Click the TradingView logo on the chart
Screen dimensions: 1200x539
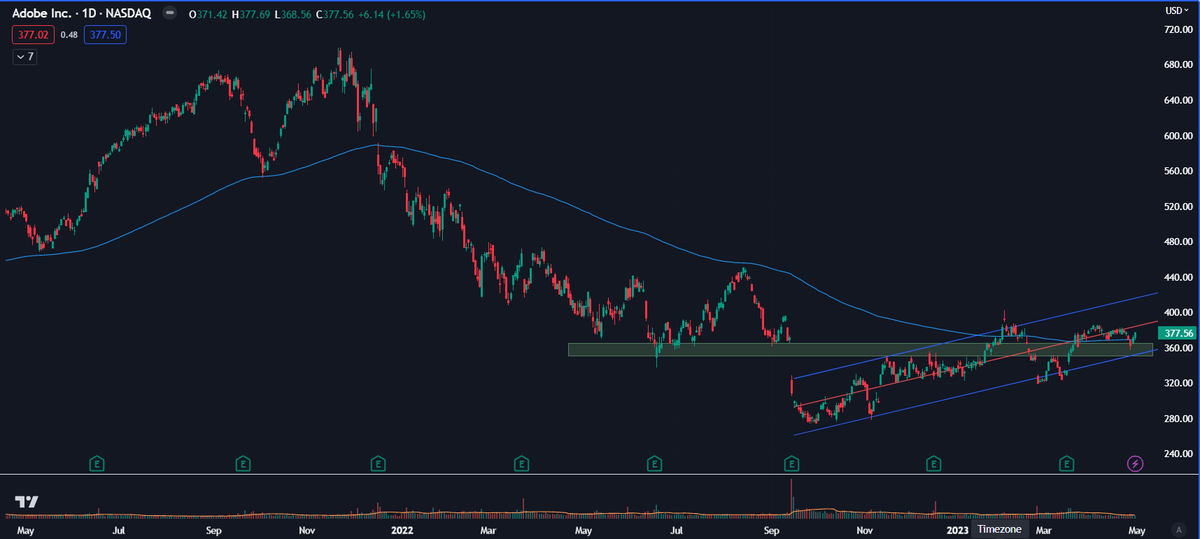pyautogui.click(x=26, y=502)
